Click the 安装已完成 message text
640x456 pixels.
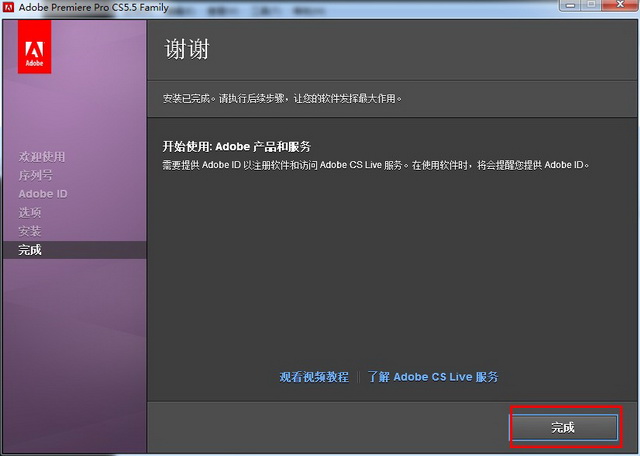[282, 99]
